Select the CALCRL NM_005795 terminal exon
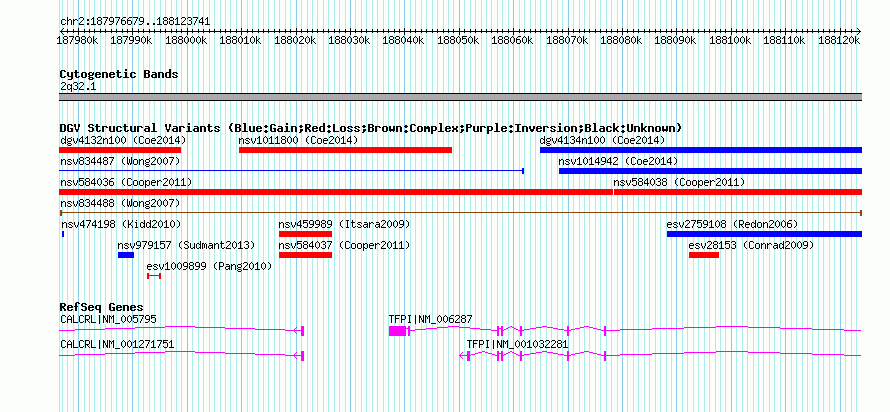 [x=303, y=331]
